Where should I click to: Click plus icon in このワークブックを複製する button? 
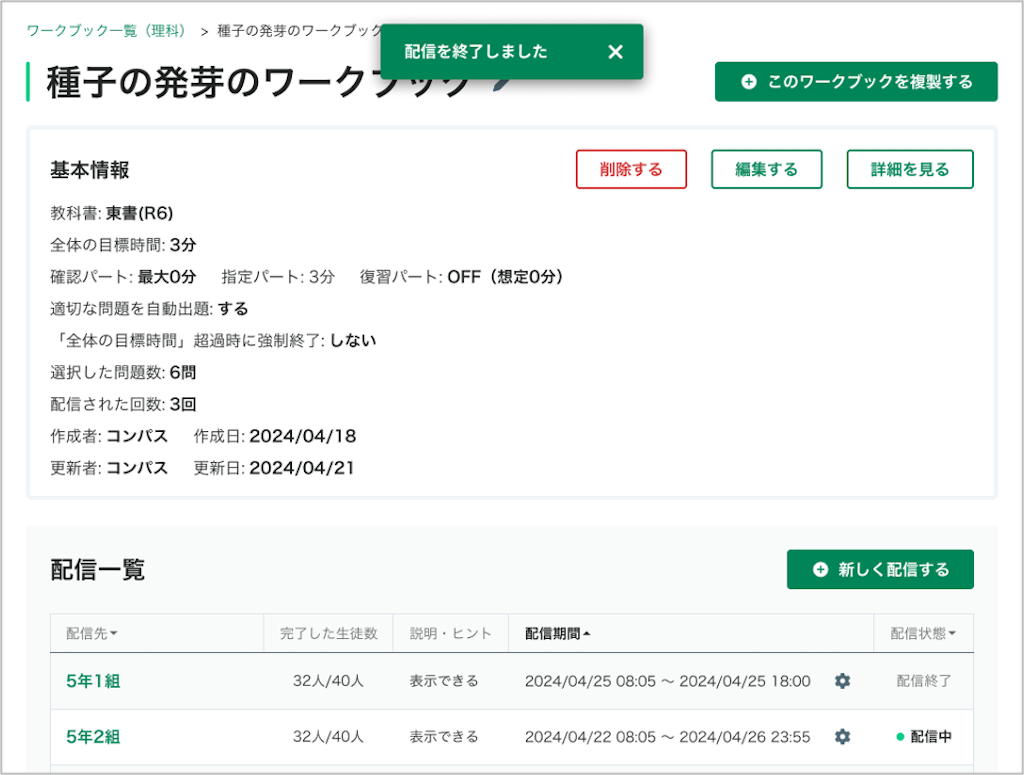tap(749, 82)
